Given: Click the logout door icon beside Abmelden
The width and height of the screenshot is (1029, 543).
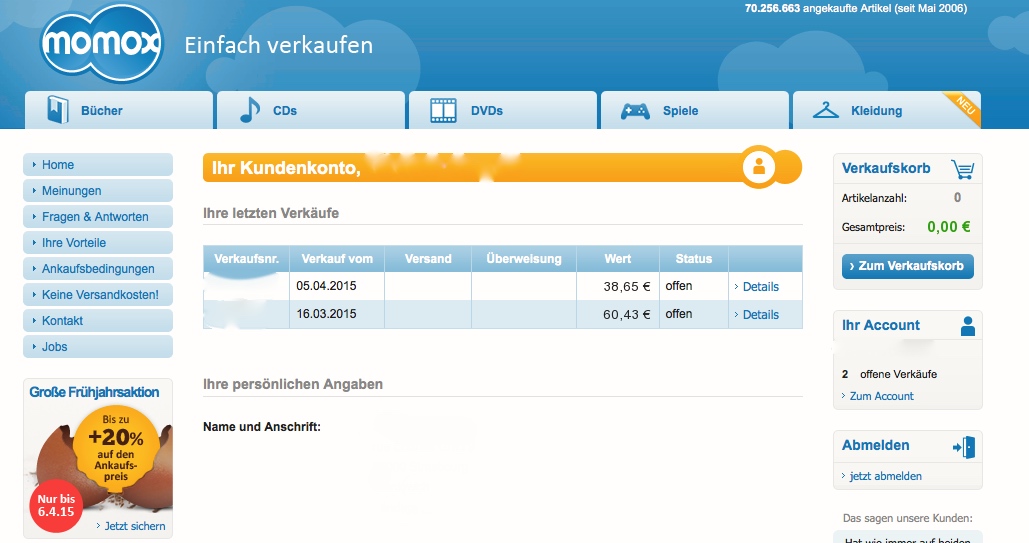Looking at the screenshot, I should [963, 446].
